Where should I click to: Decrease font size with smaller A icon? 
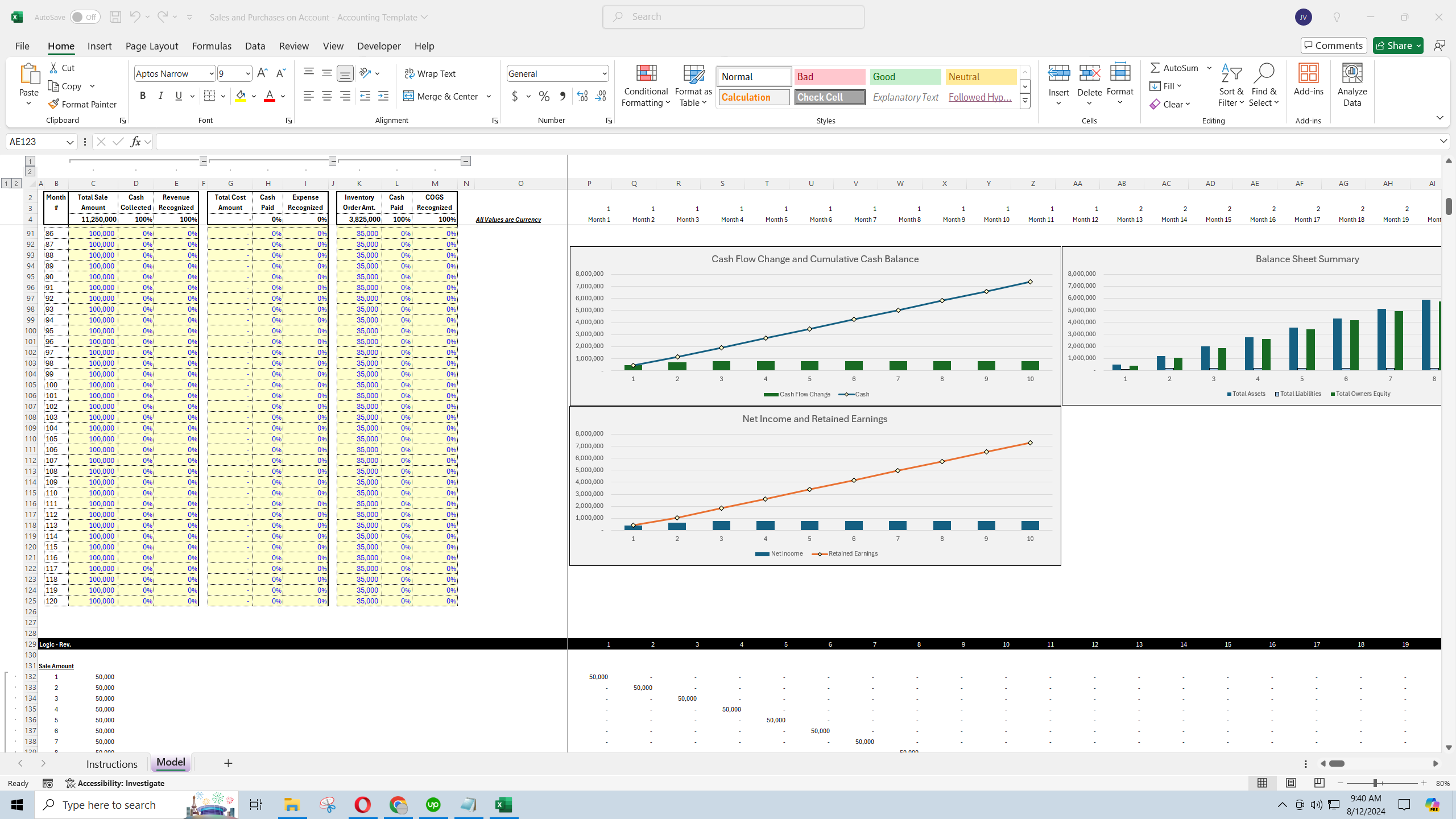point(280,73)
